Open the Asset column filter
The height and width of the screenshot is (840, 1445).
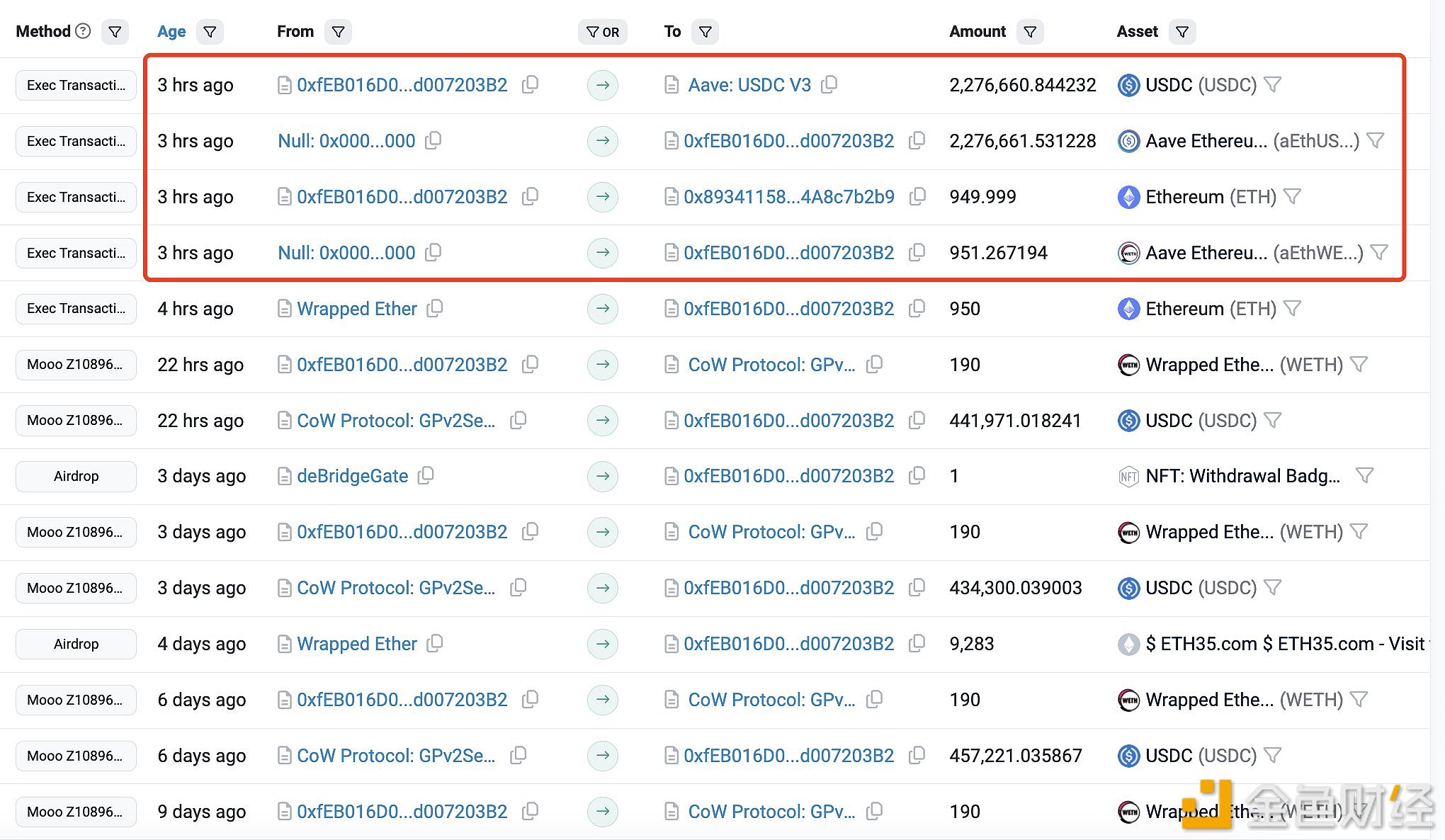(1182, 32)
